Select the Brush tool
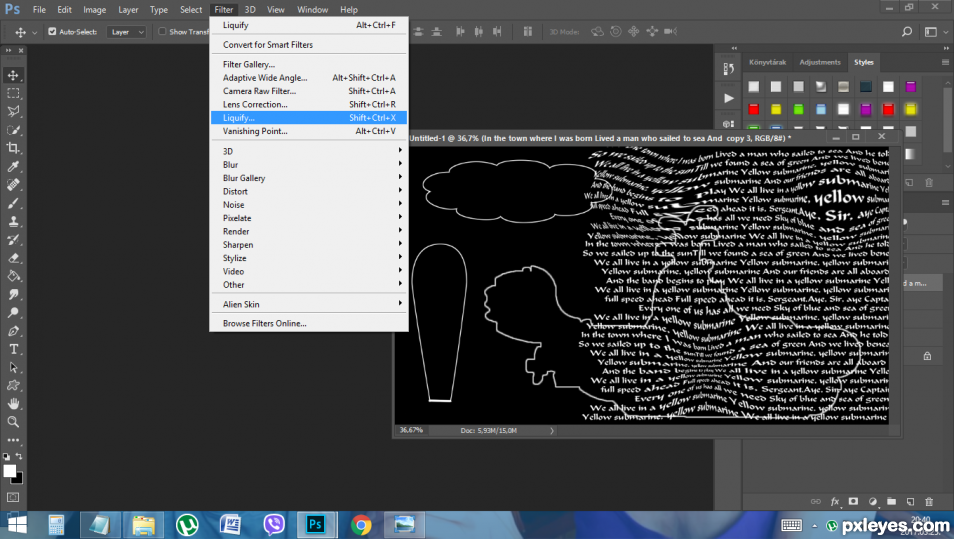Screen dimensions: 954x539 (13, 203)
